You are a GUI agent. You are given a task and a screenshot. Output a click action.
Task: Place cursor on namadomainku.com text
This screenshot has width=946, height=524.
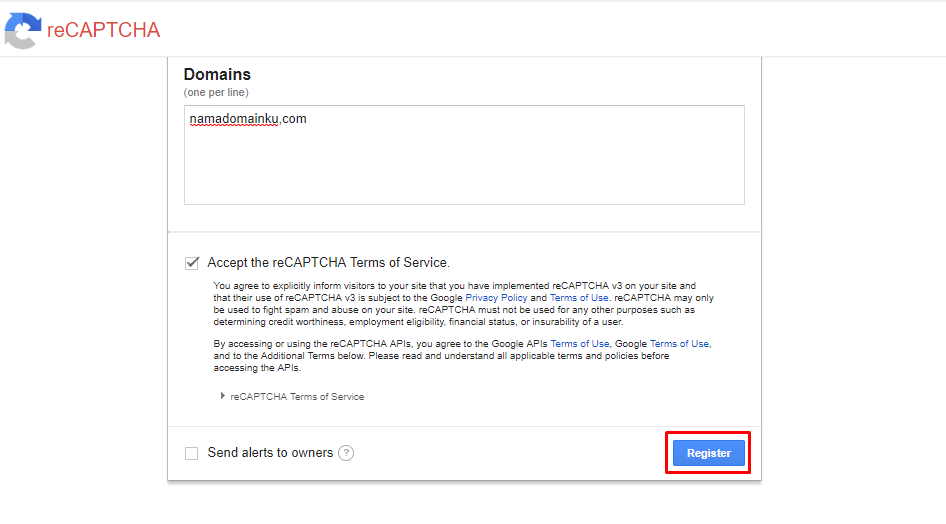(248, 119)
